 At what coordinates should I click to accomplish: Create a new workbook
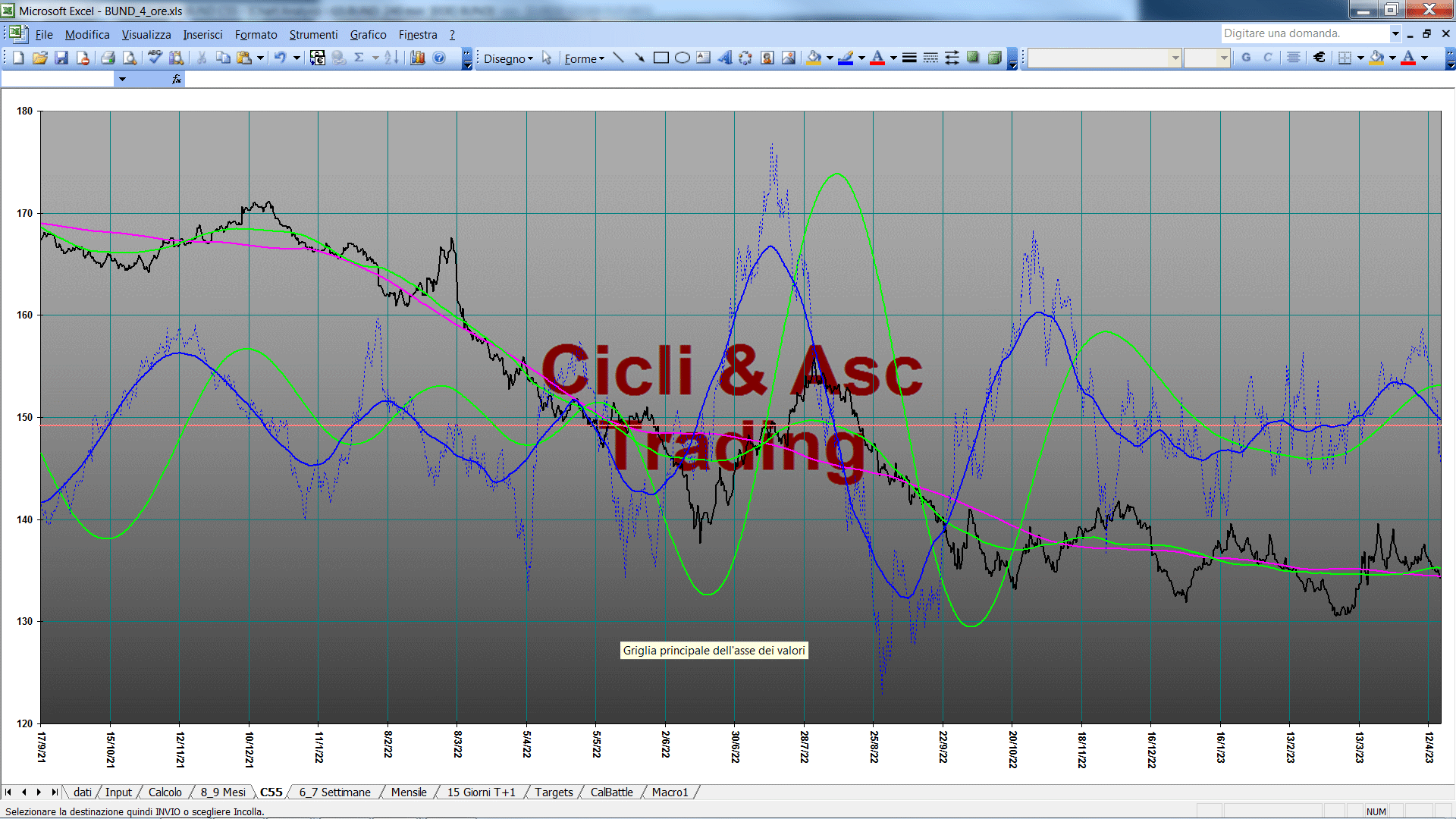click(x=19, y=58)
